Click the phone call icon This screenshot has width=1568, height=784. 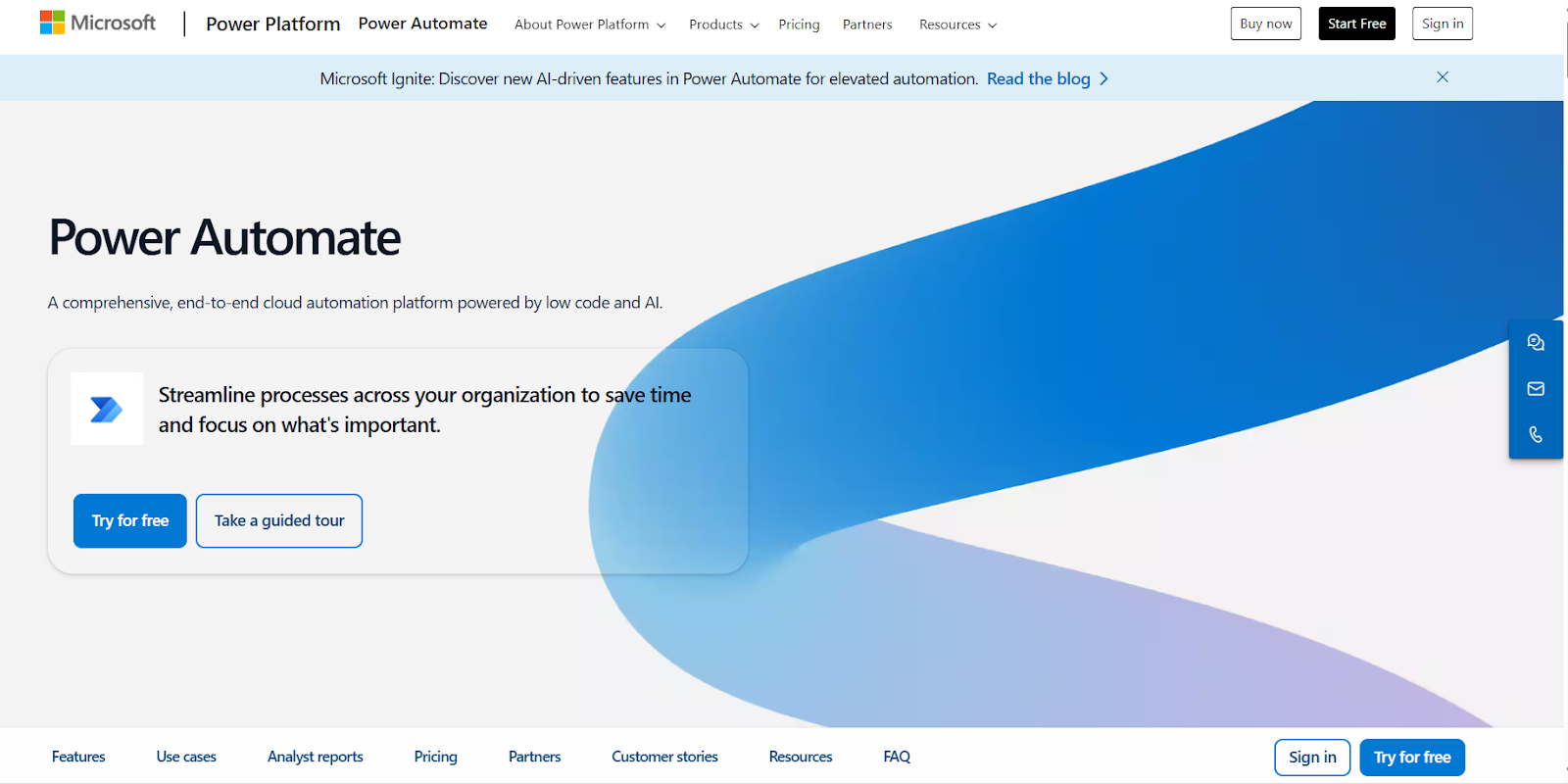1536,434
